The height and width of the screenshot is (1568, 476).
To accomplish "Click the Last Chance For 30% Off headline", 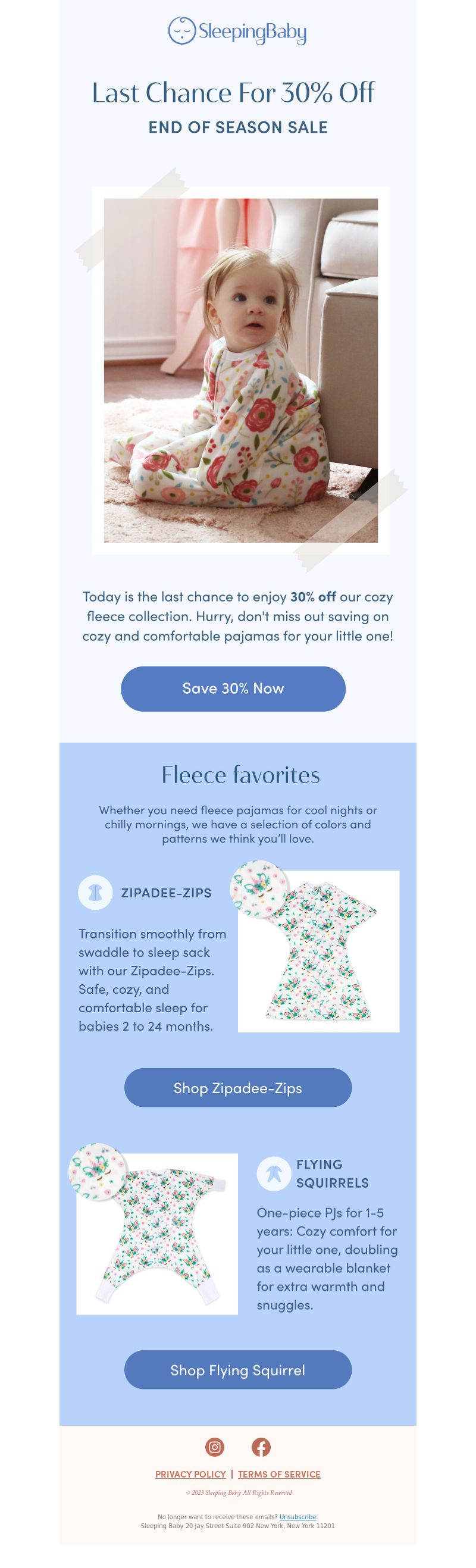I will click(x=233, y=92).
